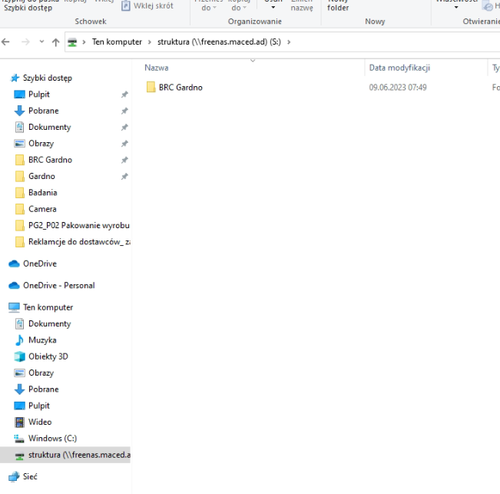Viewport: 500px width, 494px height.
Task: Open Obiekty 3D under Ten komputer
Action: point(48,356)
